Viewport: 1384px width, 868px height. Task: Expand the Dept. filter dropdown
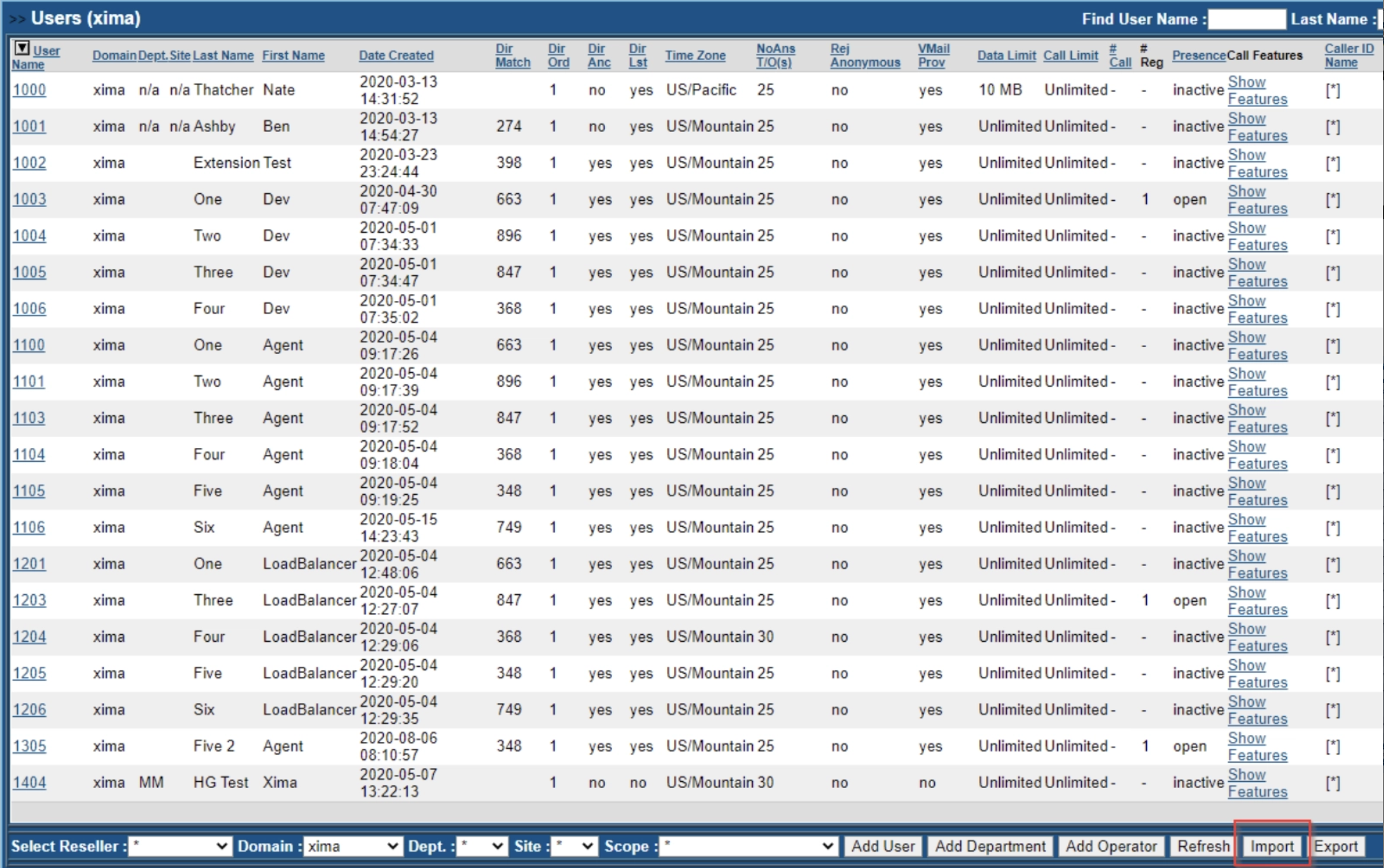[482, 847]
